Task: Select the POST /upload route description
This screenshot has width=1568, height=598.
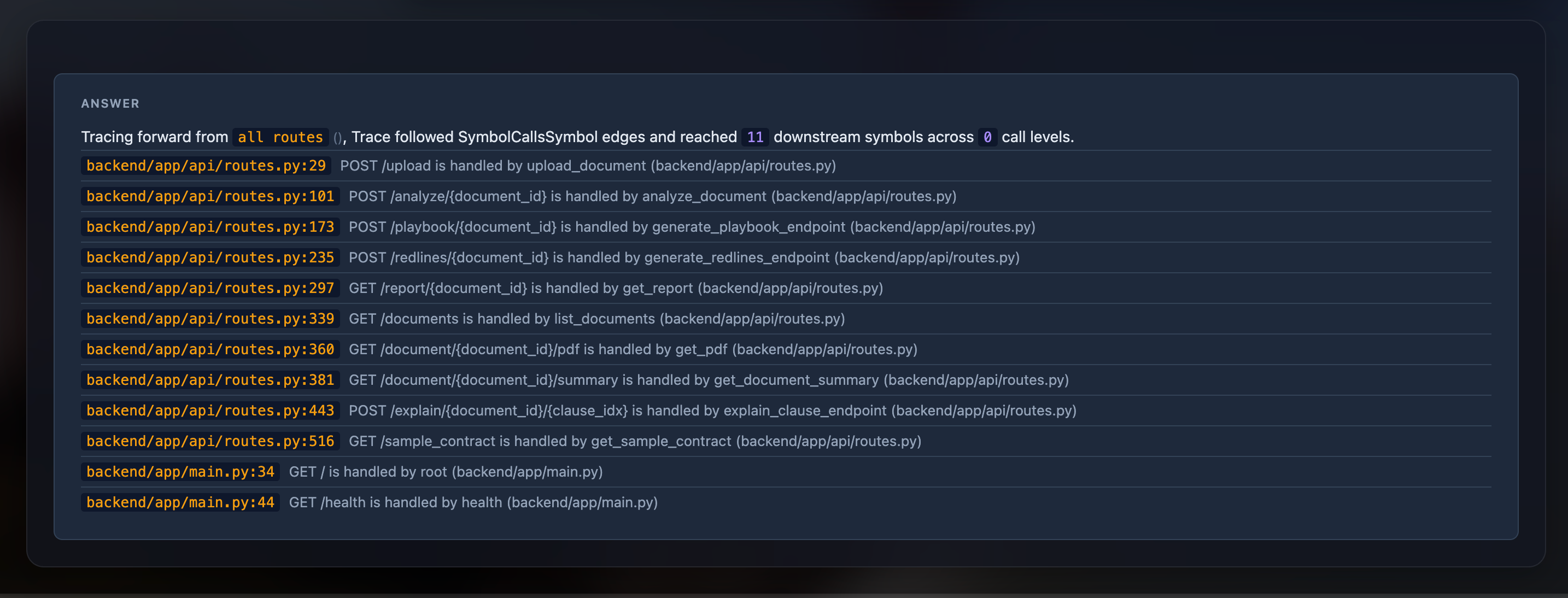Action: point(588,166)
